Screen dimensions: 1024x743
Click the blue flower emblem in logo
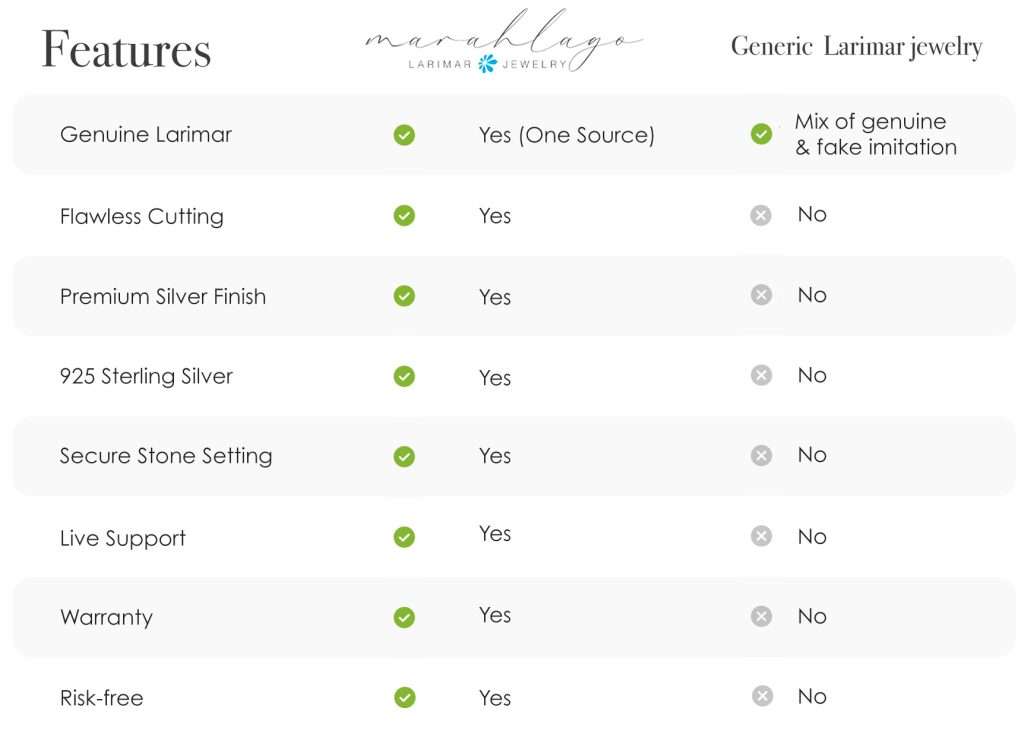click(487, 64)
